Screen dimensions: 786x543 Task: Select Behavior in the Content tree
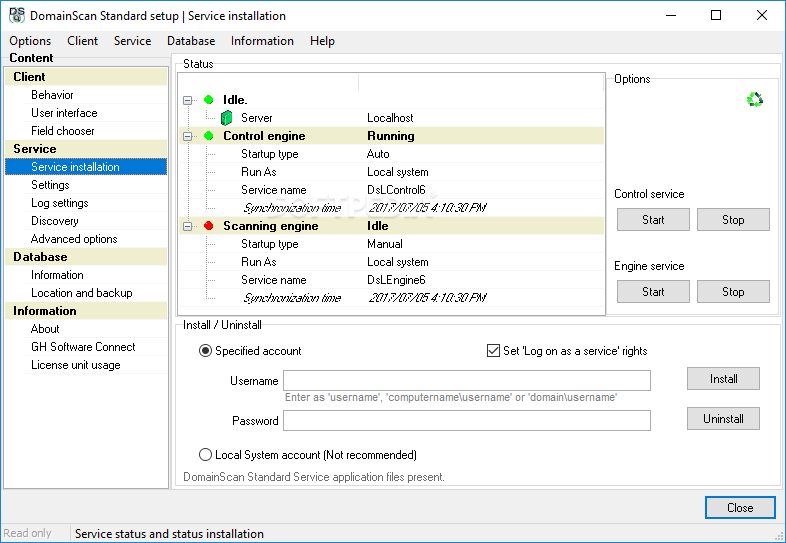[52, 95]
